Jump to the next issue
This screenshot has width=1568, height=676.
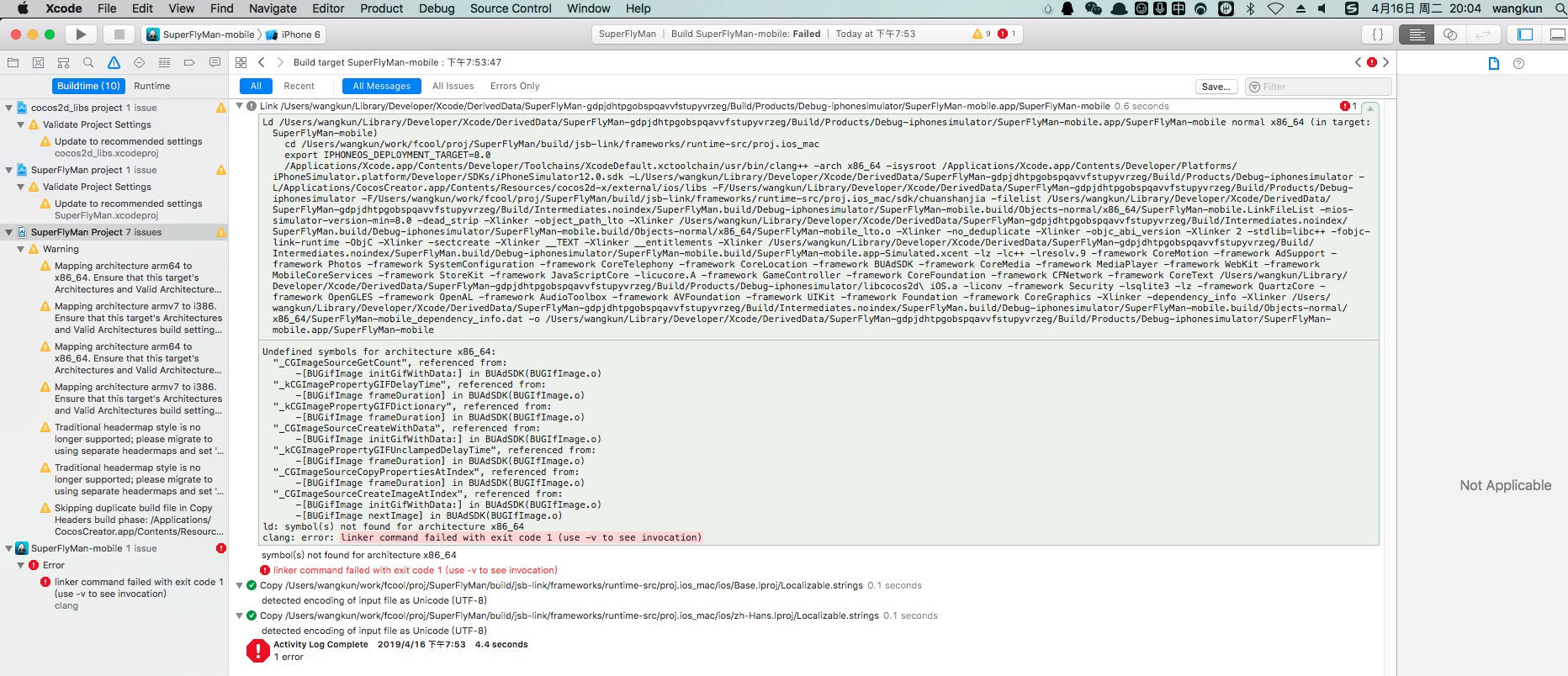(x=1386, y=62)
